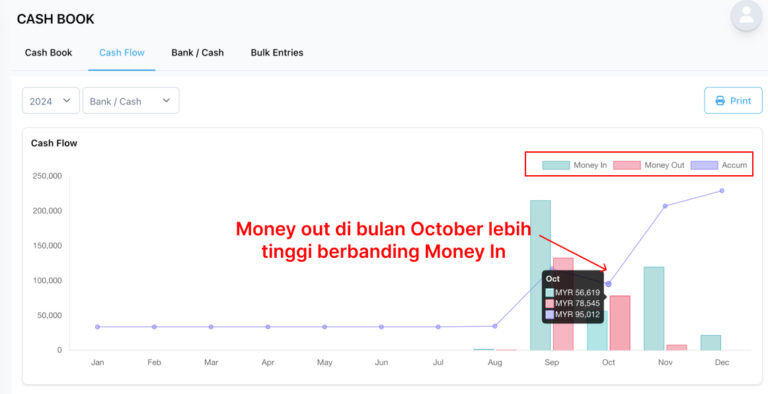Click the MYR 95,012 tooltip value
768x394 pixels.
click(x=577, y=314)
